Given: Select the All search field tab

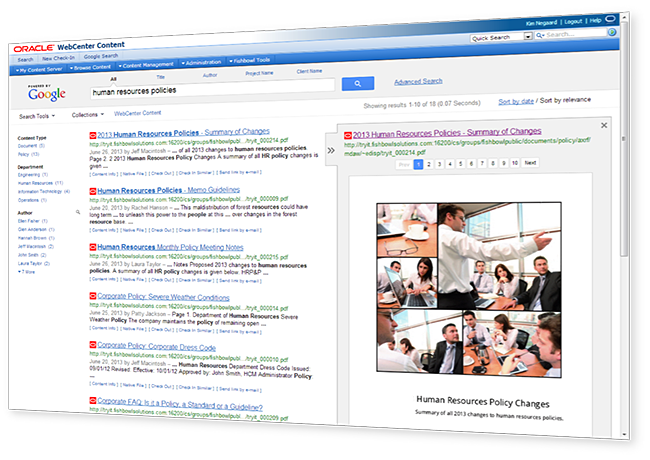Looking at the screenshot, I should pos(113,79).
